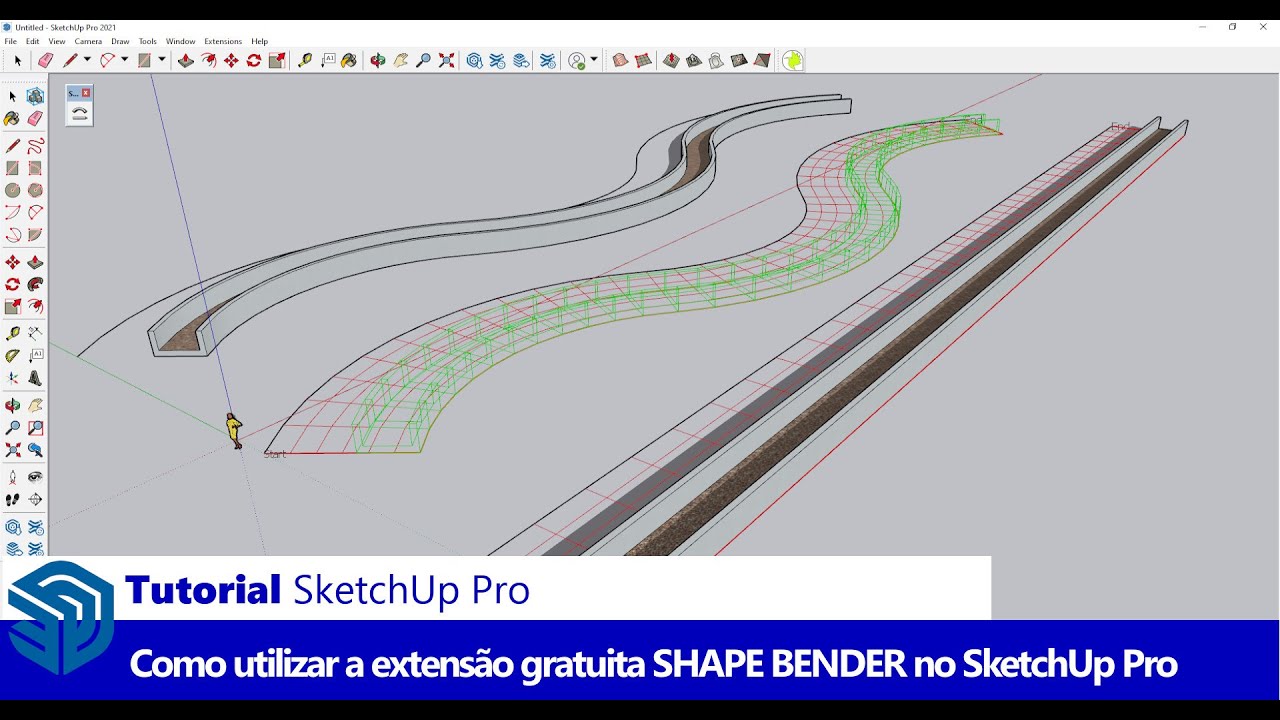The image size is (1280, 720).
Task: Open the Extensions menu
Action: [x=223, y=41]
